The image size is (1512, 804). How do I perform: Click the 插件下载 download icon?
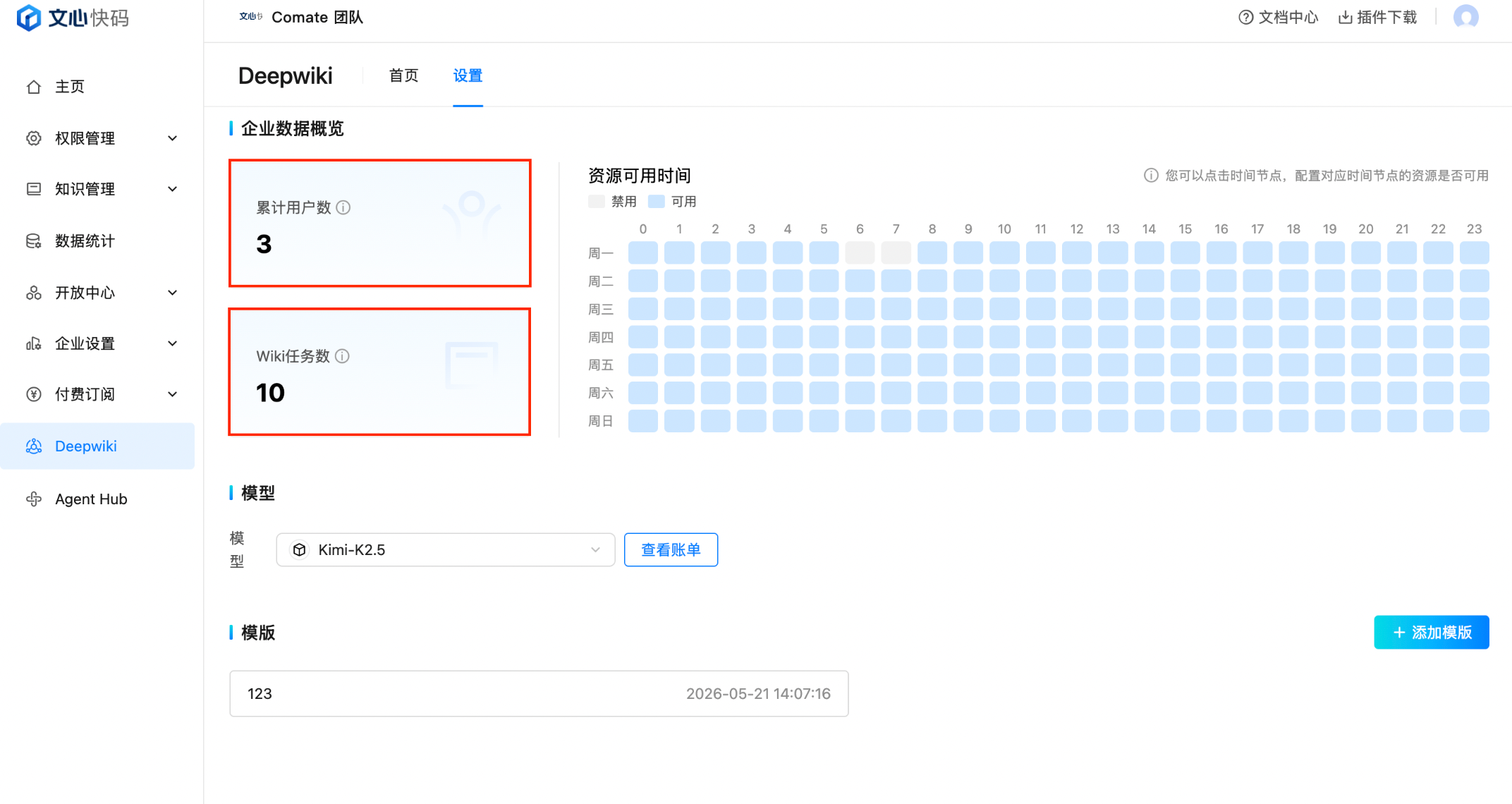[1346, 18]
